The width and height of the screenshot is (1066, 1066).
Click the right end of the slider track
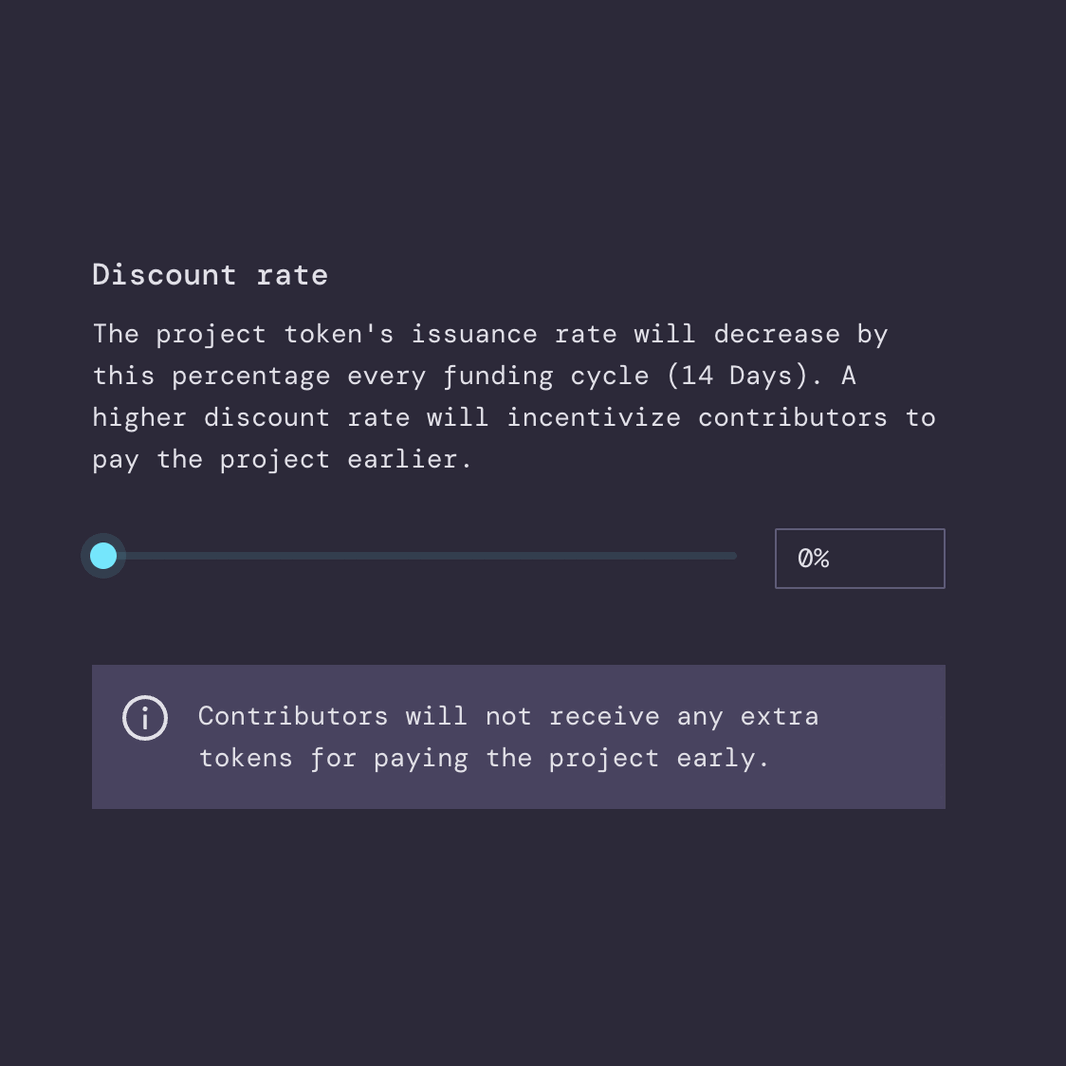pos(730,555)
